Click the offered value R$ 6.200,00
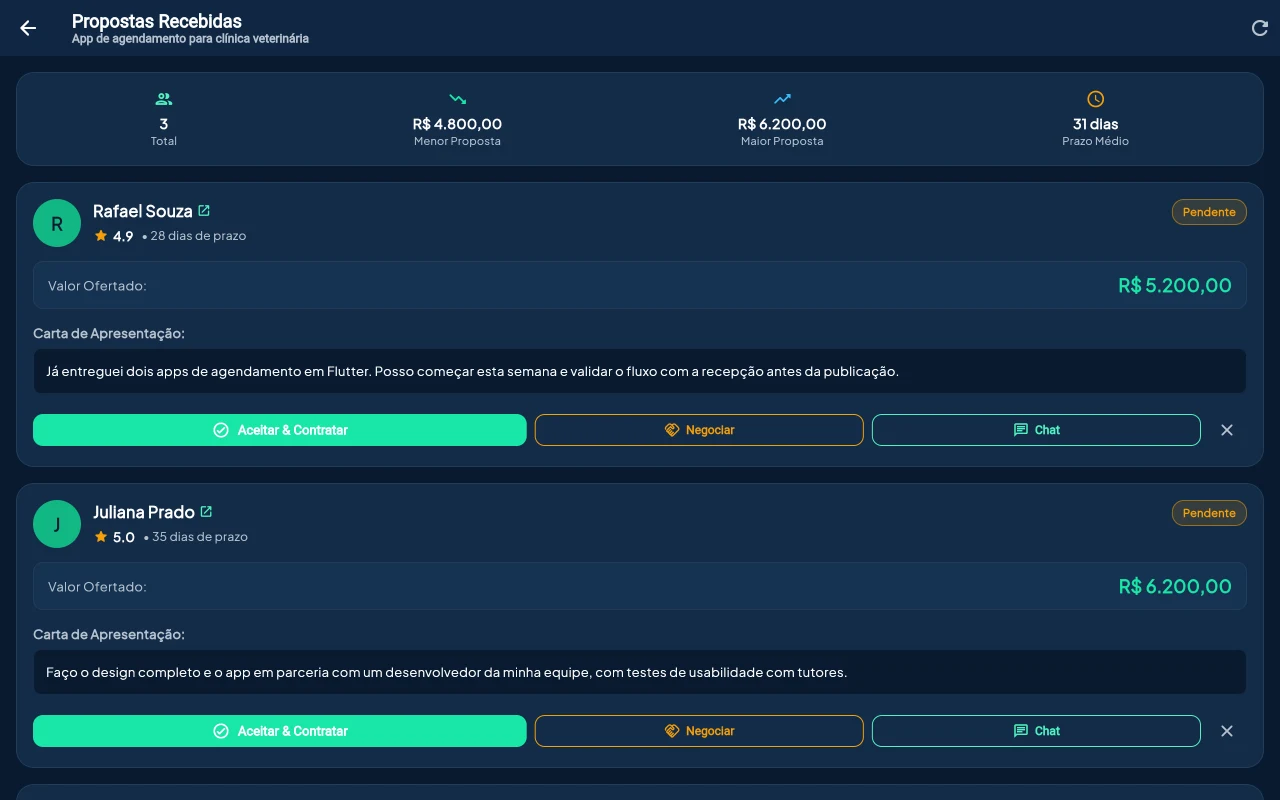 [x=1175, y=586]
